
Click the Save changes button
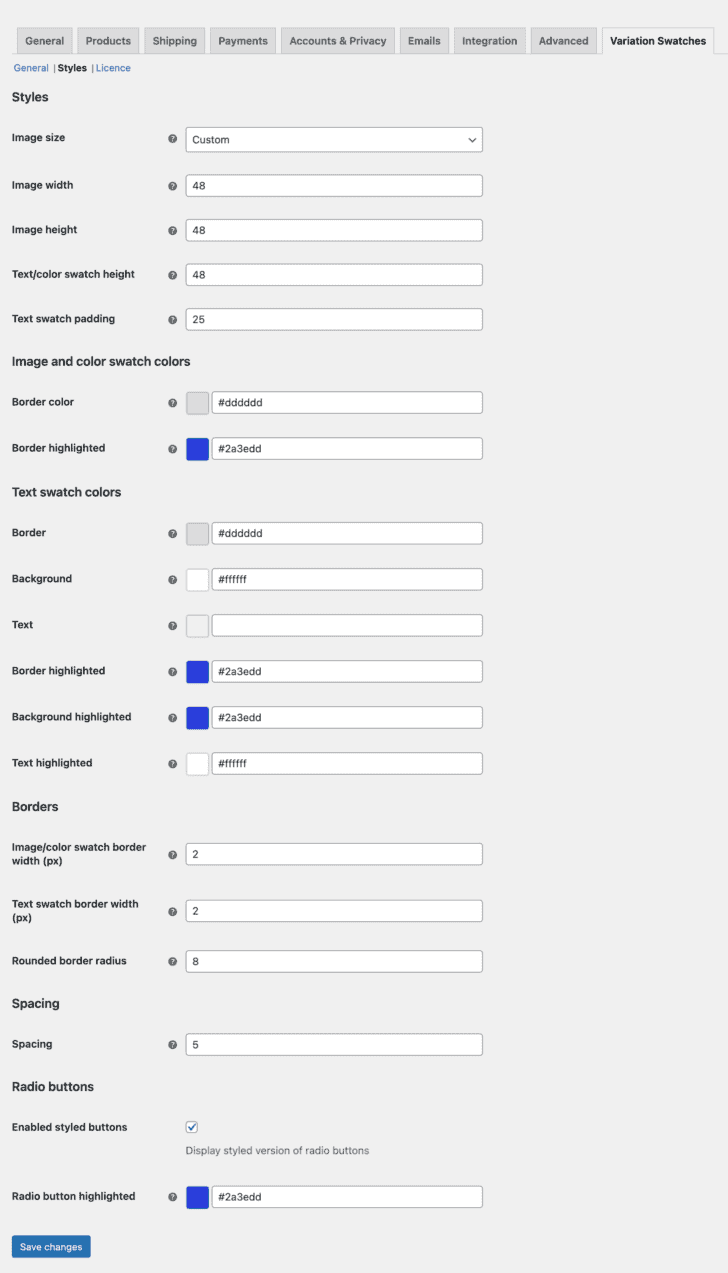(50, 1246)
